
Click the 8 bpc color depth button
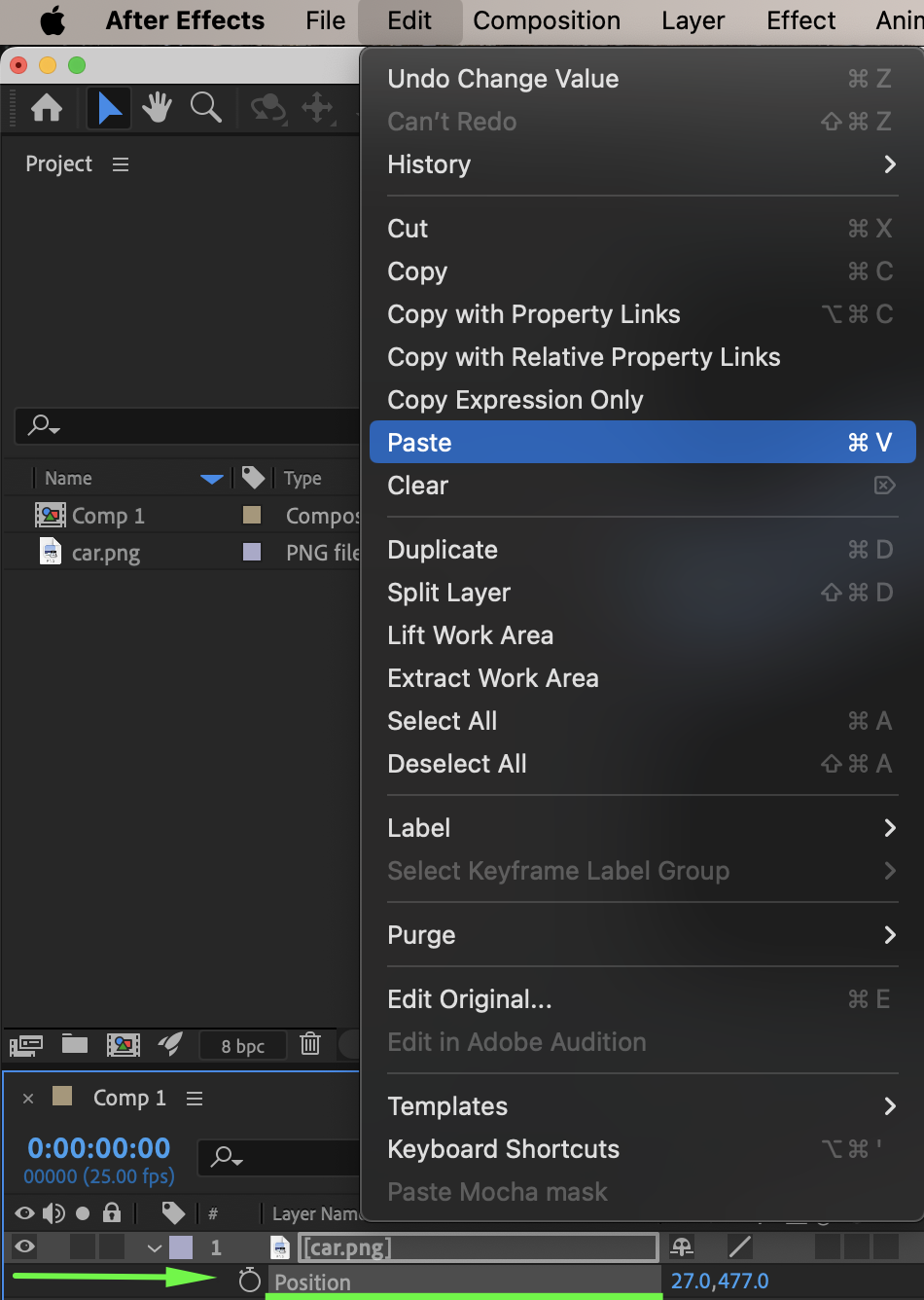click(243, 1046)
